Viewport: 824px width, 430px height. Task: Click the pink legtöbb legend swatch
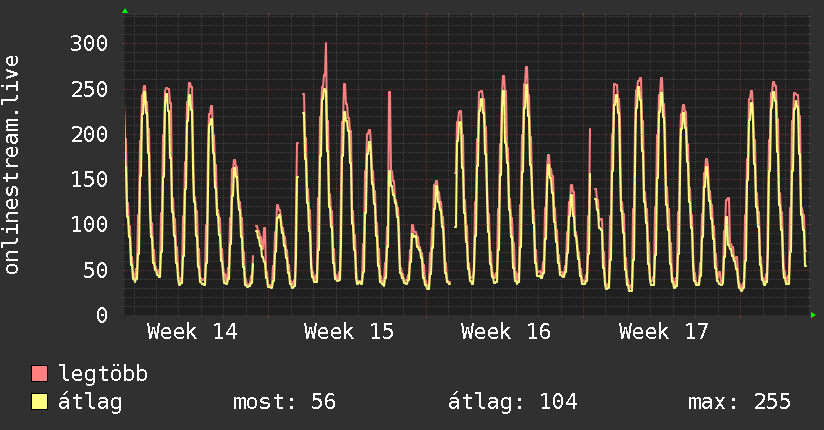click(x=39, y=373)
